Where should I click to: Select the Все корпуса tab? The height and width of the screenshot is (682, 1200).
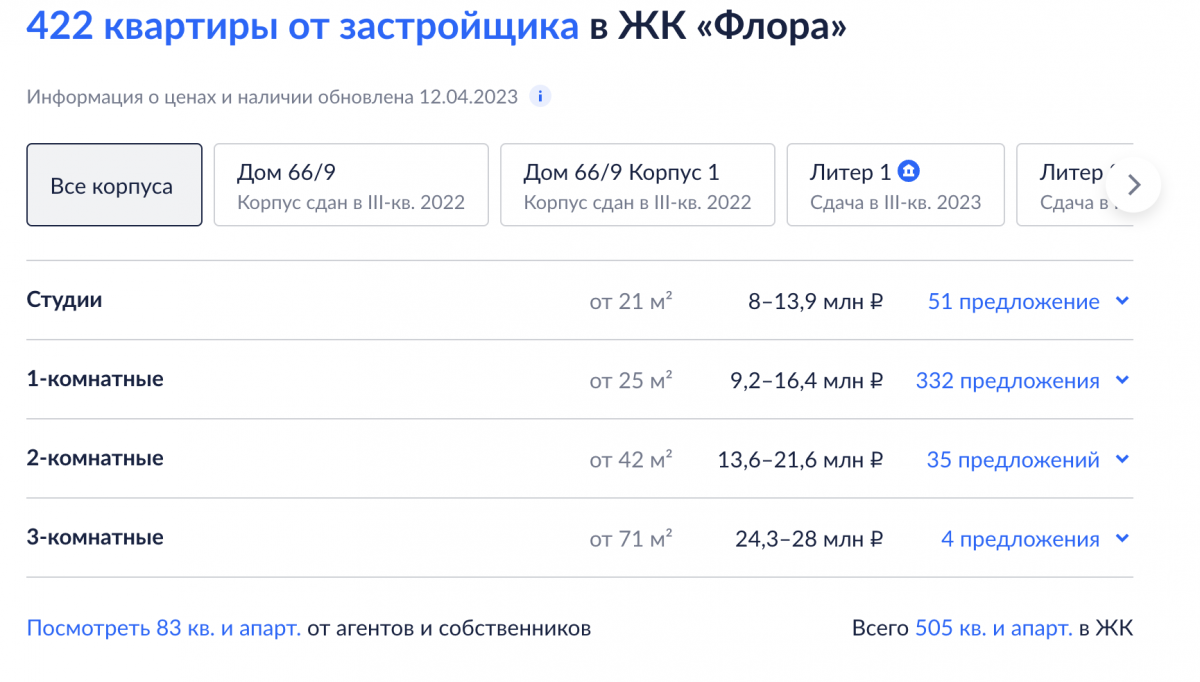click(x=114, y=185)
